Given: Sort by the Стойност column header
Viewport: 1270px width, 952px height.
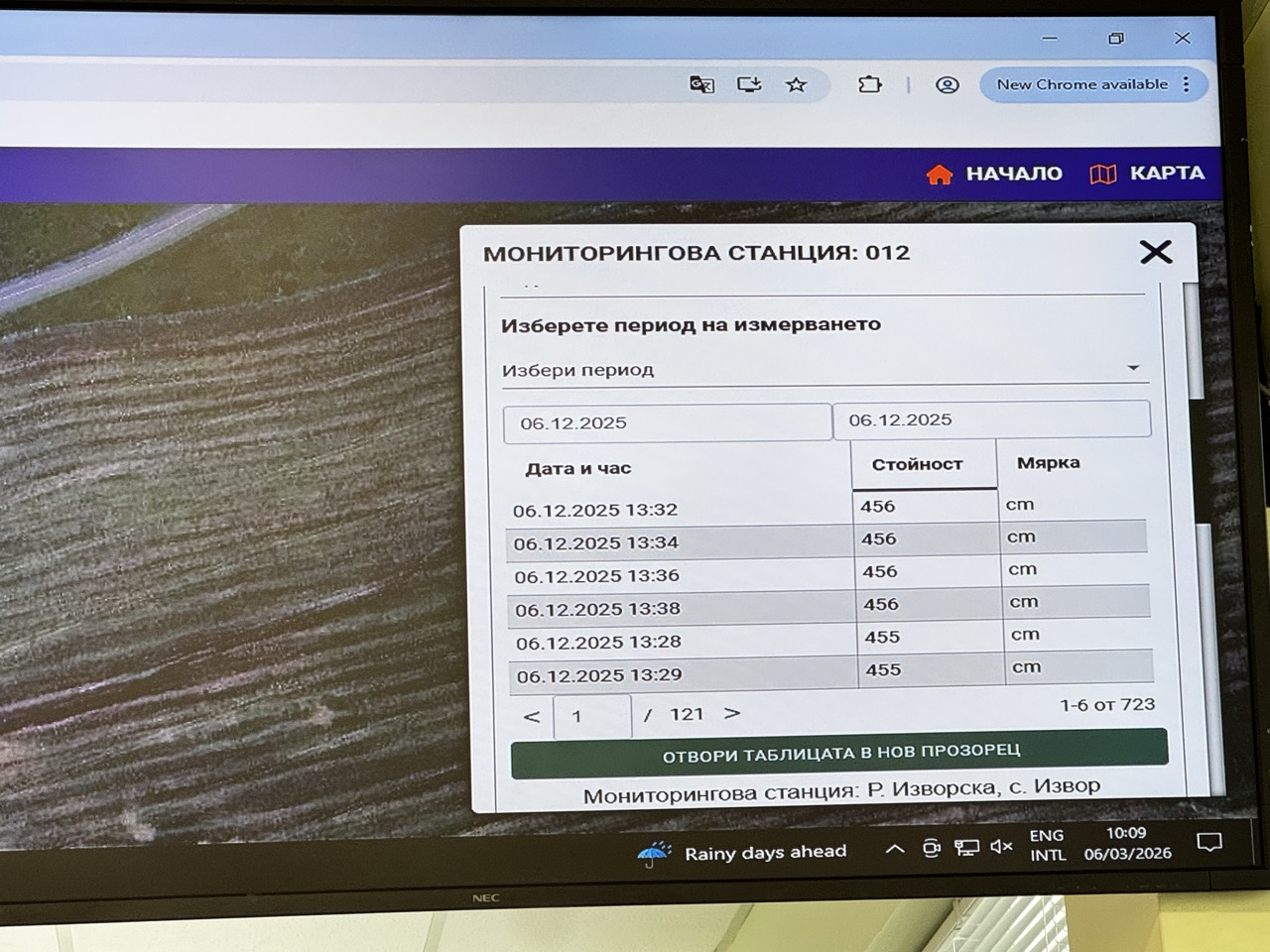Looking at the screenshot, I should tap(917, 464).
